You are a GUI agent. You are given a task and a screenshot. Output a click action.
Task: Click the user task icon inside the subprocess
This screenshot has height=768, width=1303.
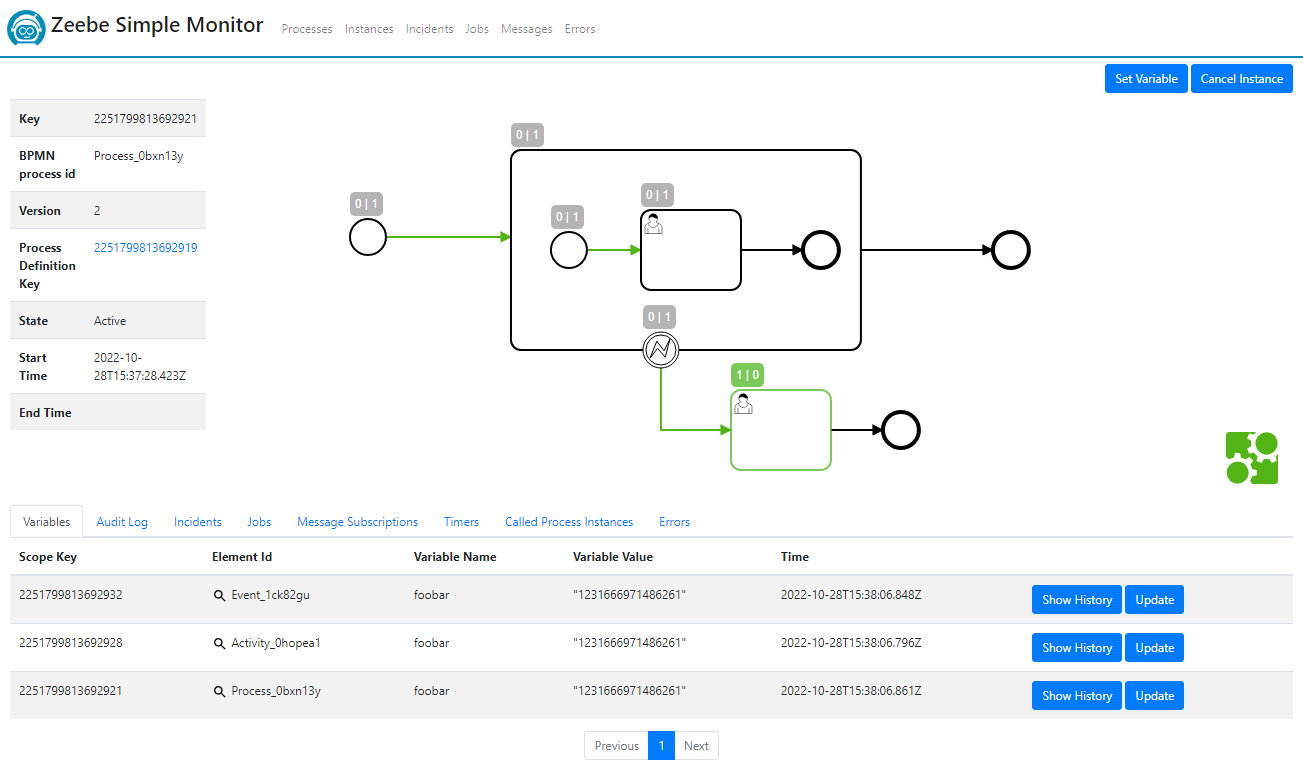pos(653,224)
